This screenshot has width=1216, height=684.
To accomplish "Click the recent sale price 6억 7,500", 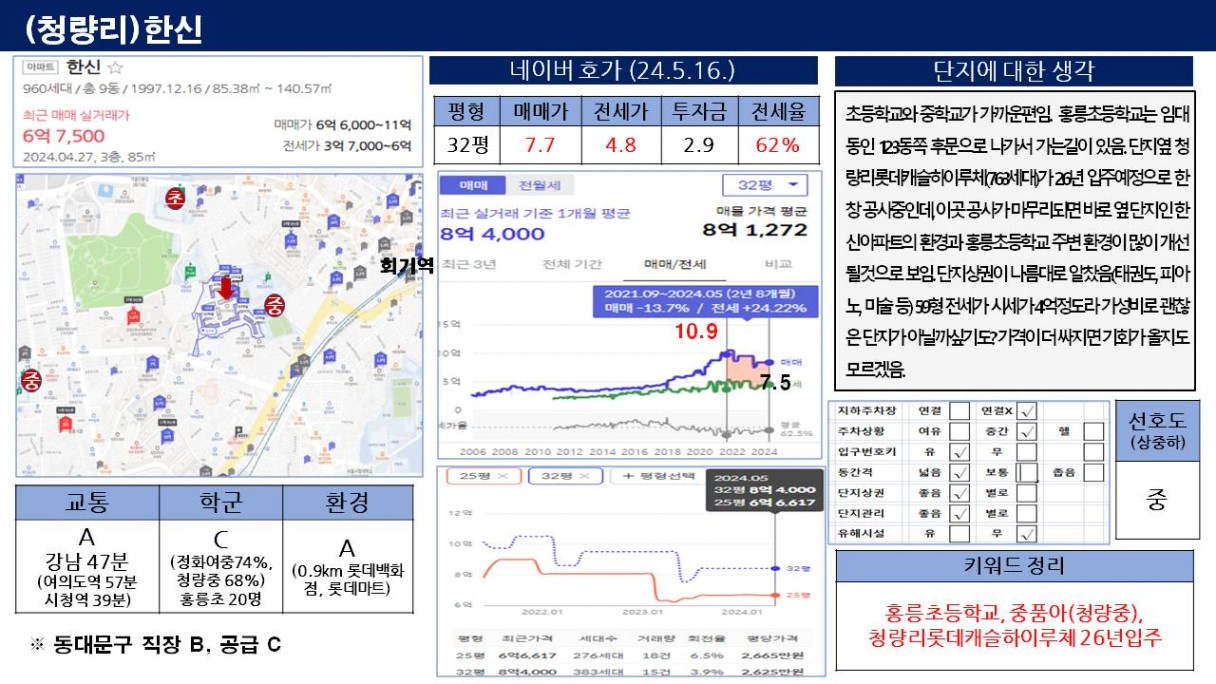I will pyautogui.click(x=64, y=136).
